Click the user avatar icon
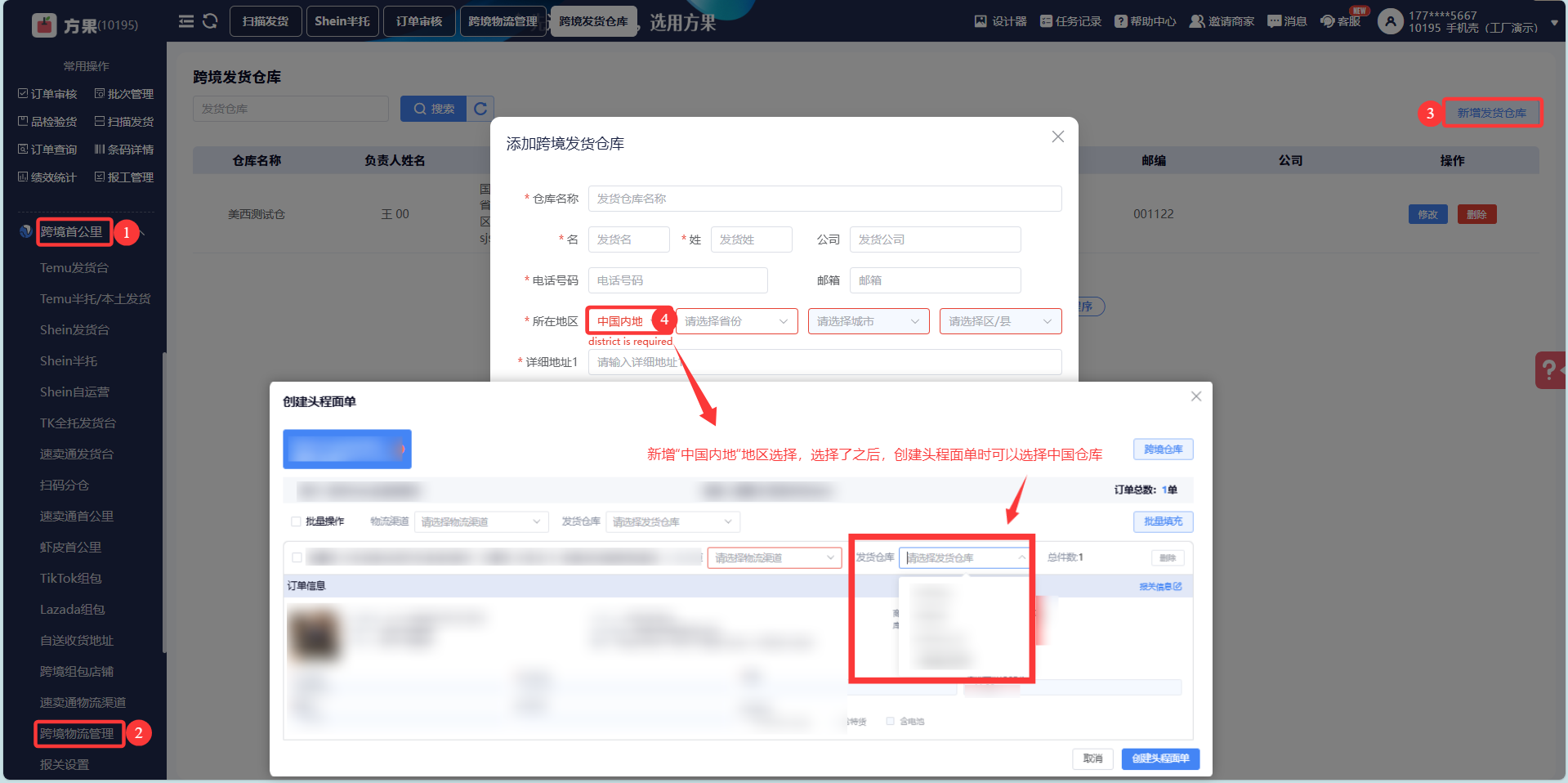The width and height of the screenshot is (1568, 783). [x=1390, y=21]
